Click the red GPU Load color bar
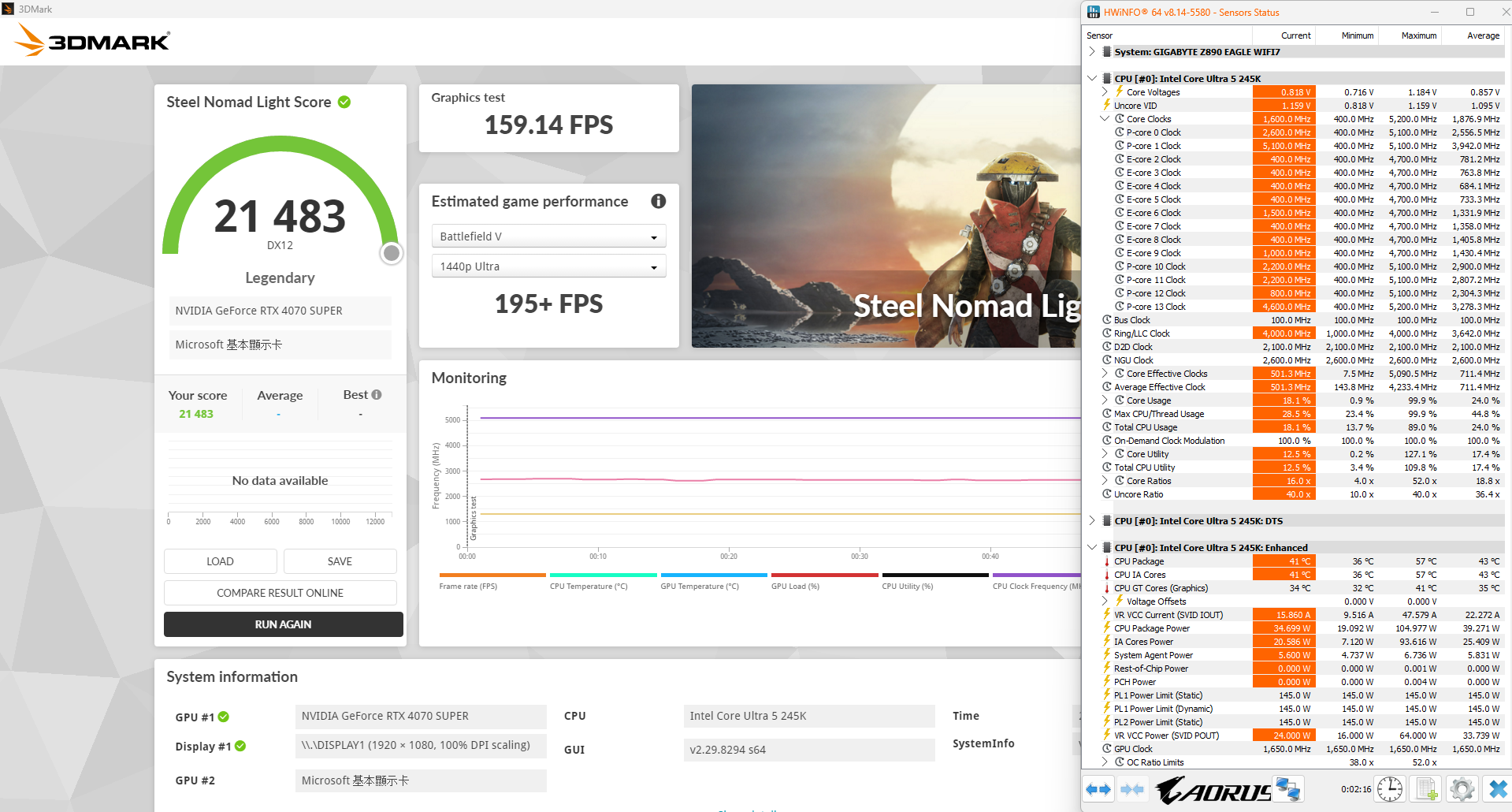This screenshot has width=1512, height=812. pyautogui.click(x=824, y=575)
